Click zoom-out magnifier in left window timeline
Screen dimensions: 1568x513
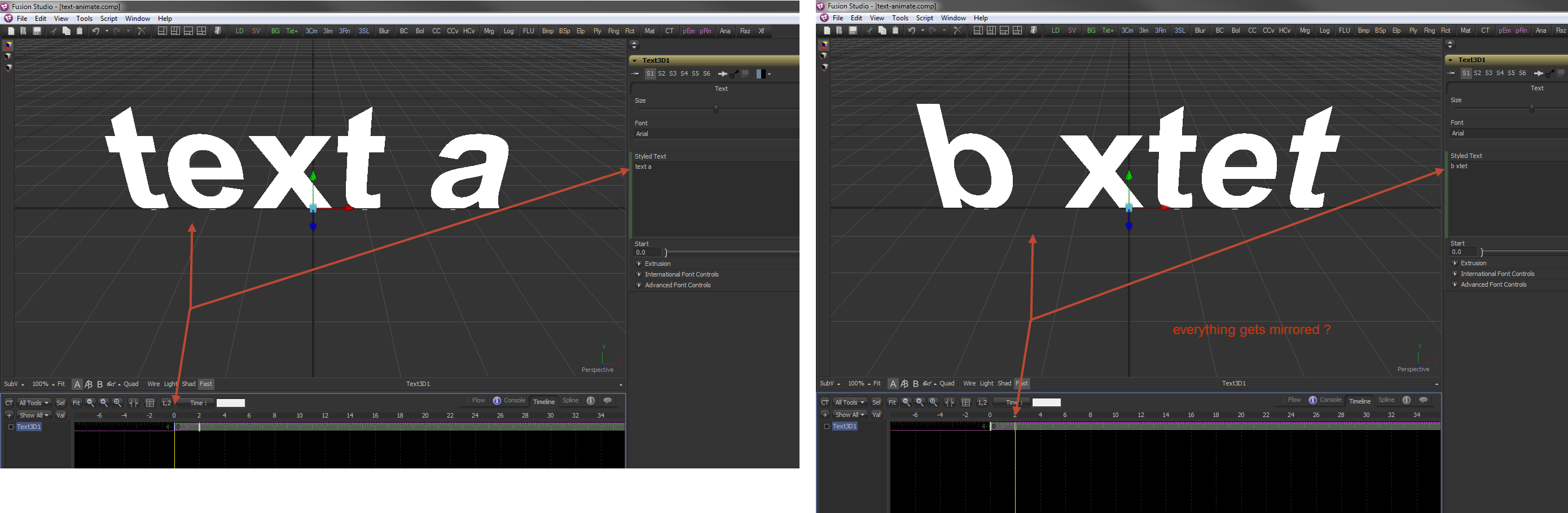[x=90, y=403]
